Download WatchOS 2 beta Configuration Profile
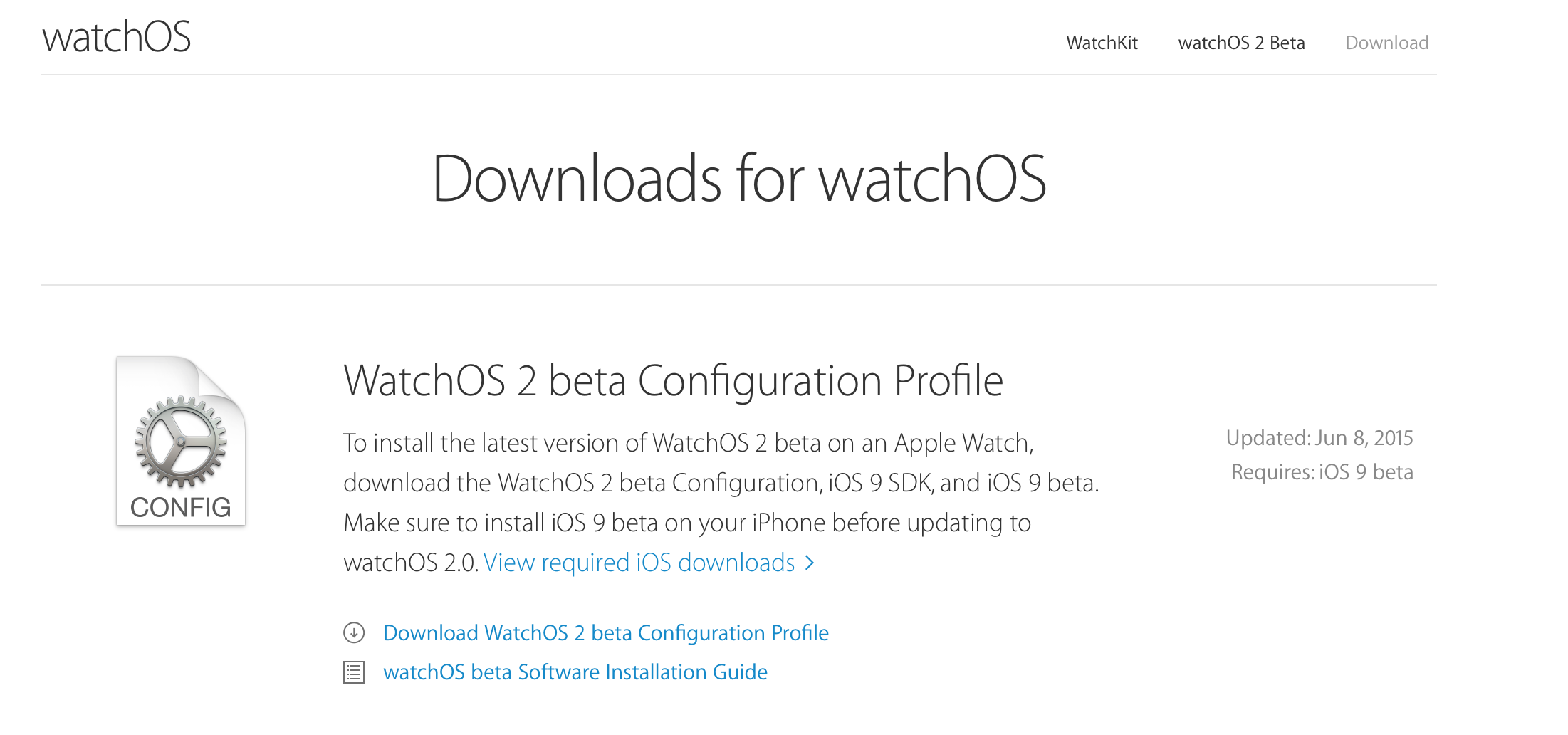 tap(605, 632)
